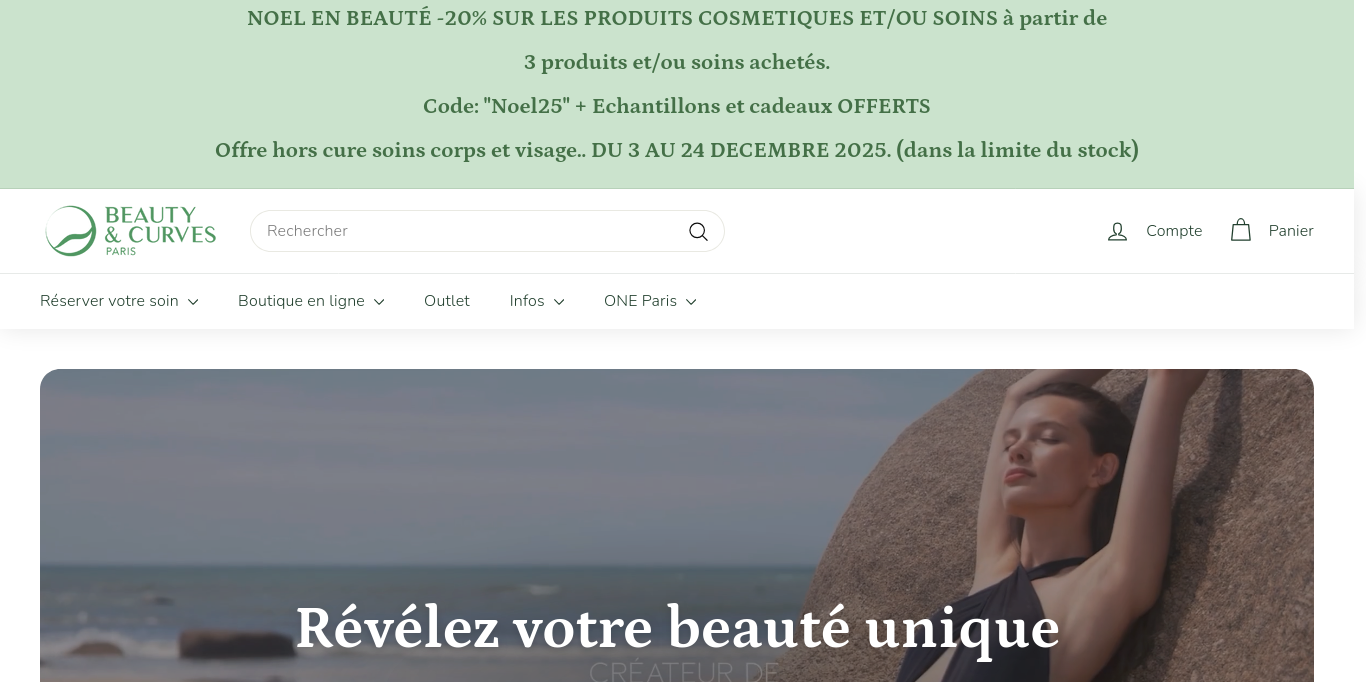Focus the Rechercher search field
Screen dimensions: 1366x682
(x=487, y=231)
